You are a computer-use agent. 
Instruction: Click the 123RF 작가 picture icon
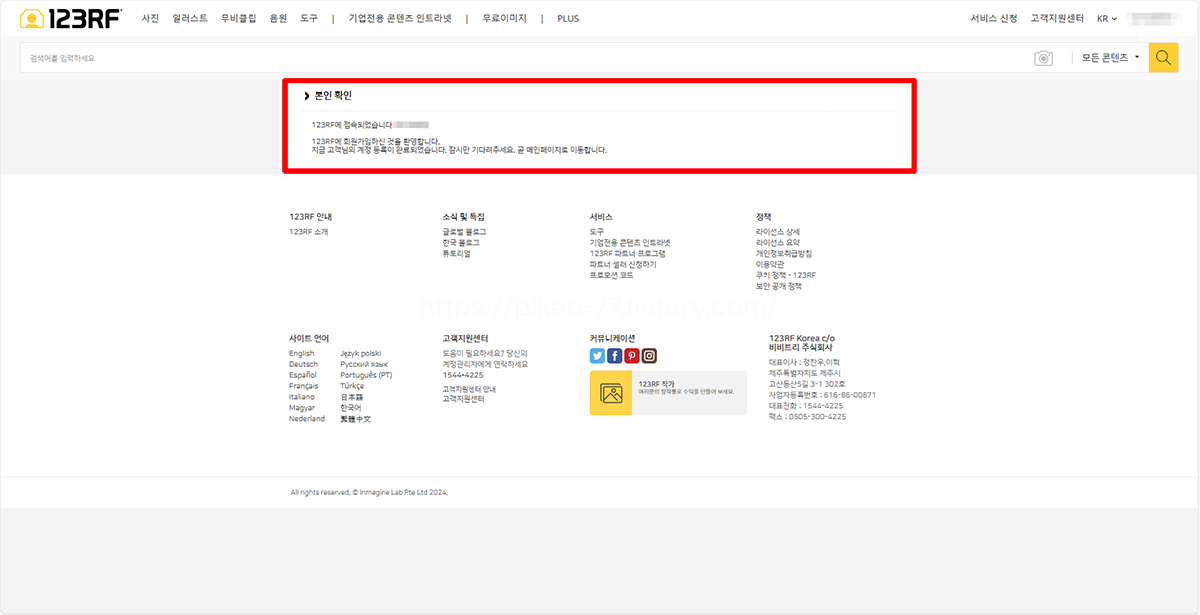point(610,393)
